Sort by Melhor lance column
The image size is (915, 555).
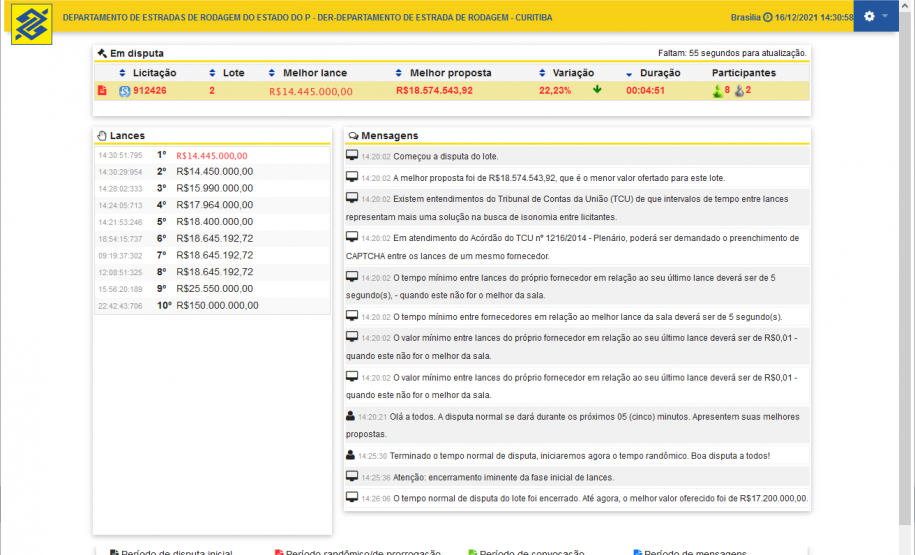tap(314, 73)
